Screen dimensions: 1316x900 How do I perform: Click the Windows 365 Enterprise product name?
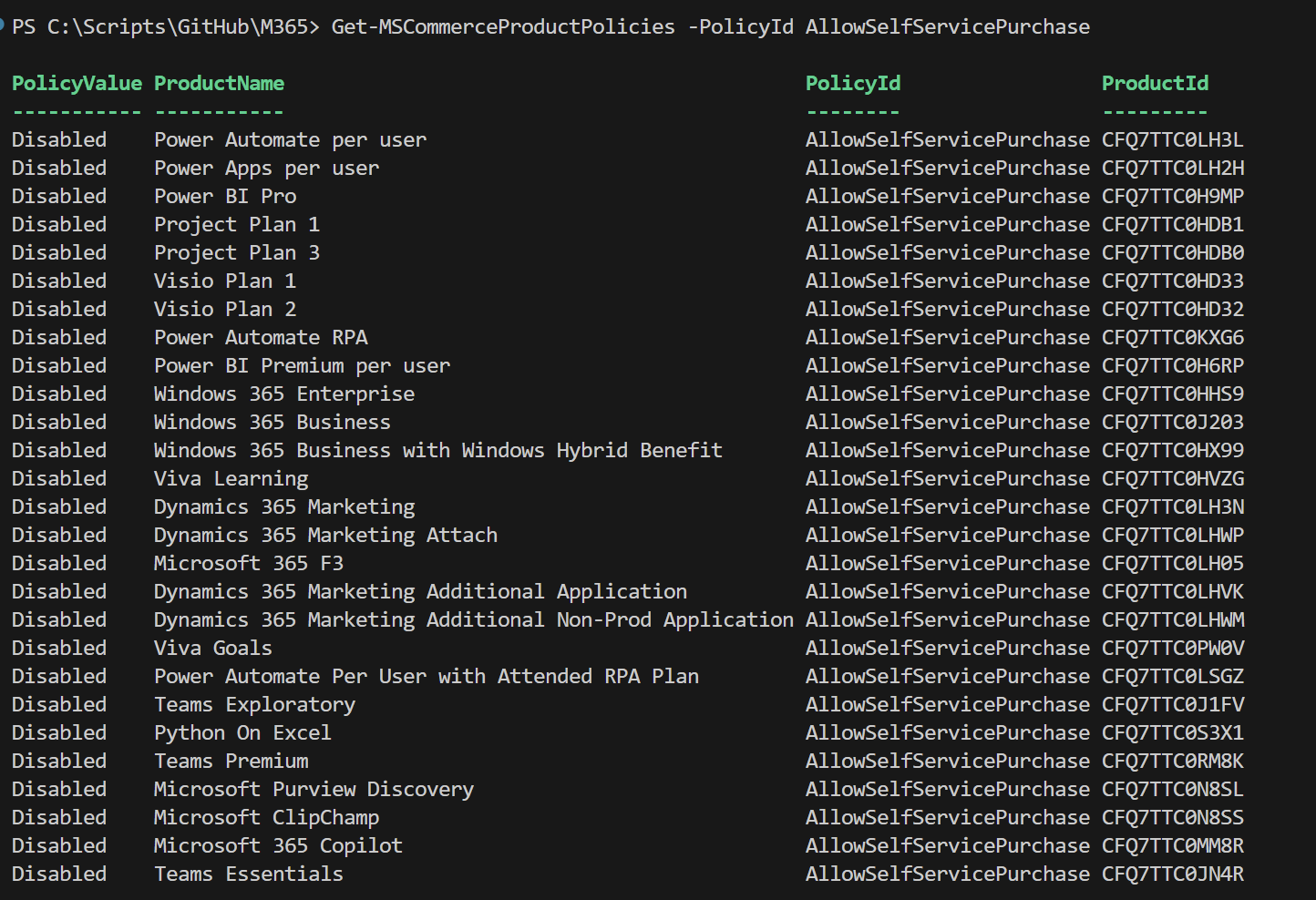click(x=283, y=394)
